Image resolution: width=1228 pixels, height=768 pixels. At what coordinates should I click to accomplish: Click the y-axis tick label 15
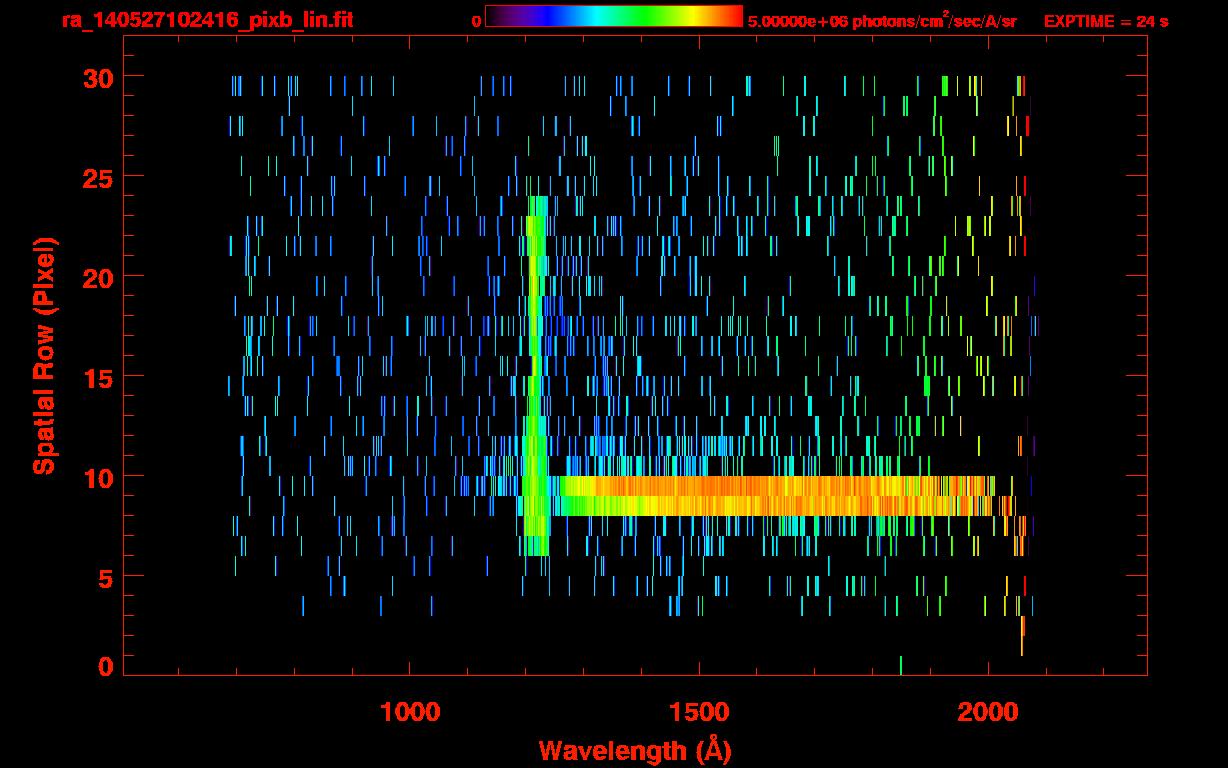[98, 377]
